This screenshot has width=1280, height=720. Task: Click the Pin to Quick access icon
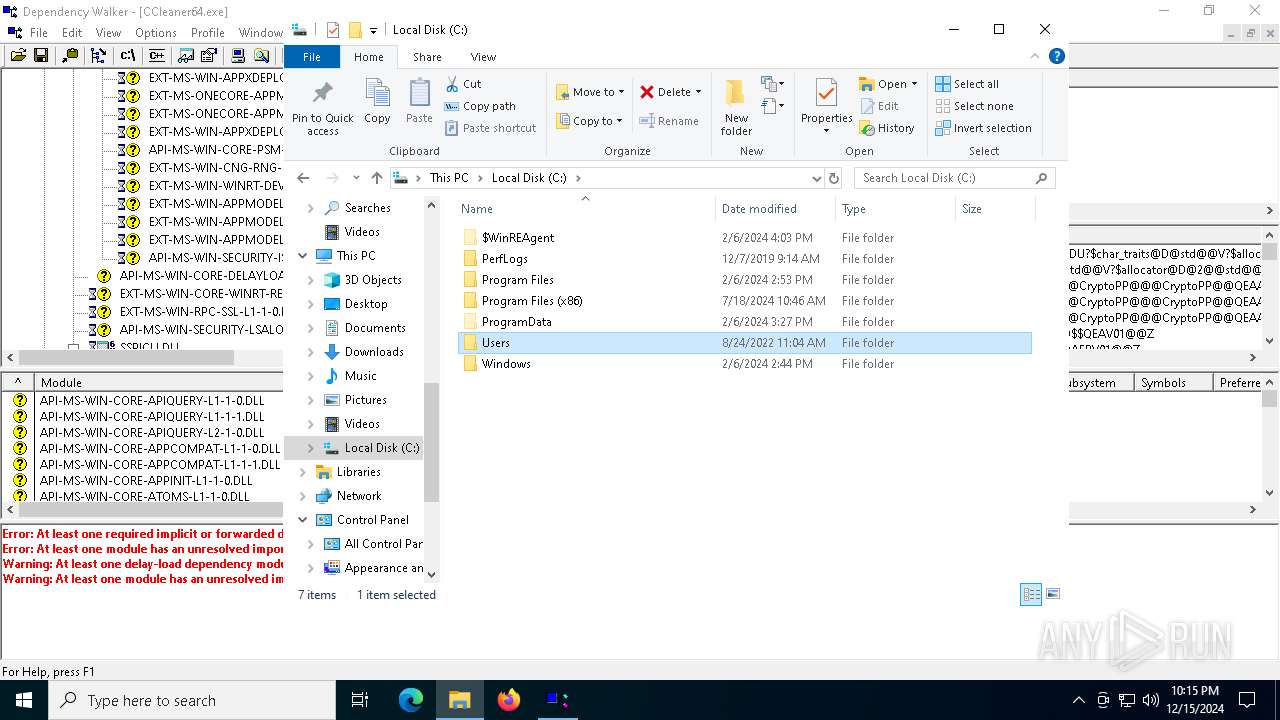pos(322,94)
